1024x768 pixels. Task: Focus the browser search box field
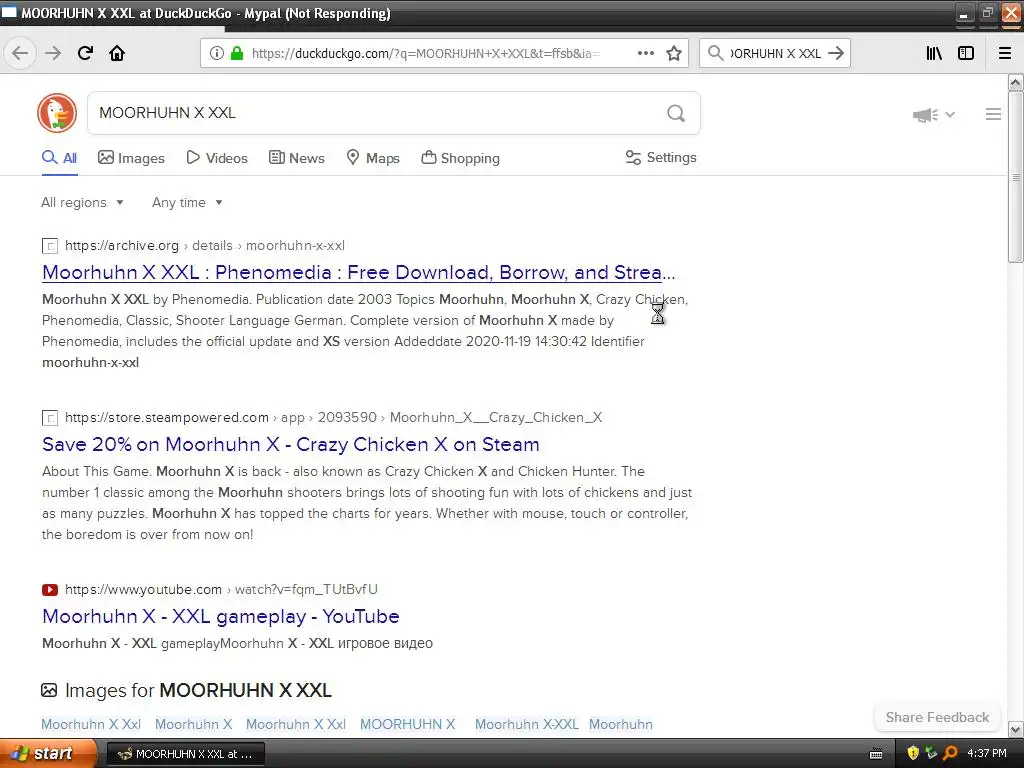tap(775, 53)
